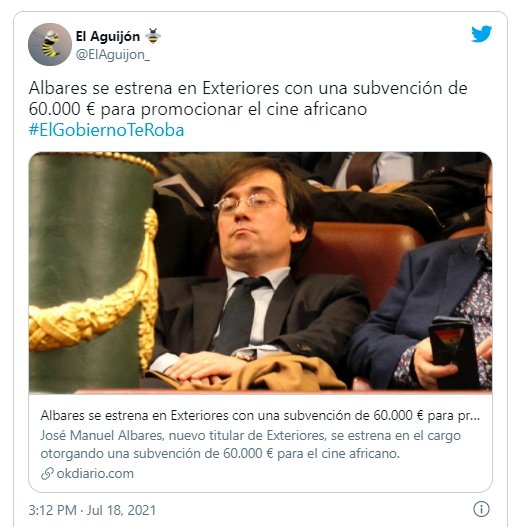Click the 3:12 PM timestamp
Image resolution: width=513 pixels, height=527 pixels.
click(x=52, y=510)
